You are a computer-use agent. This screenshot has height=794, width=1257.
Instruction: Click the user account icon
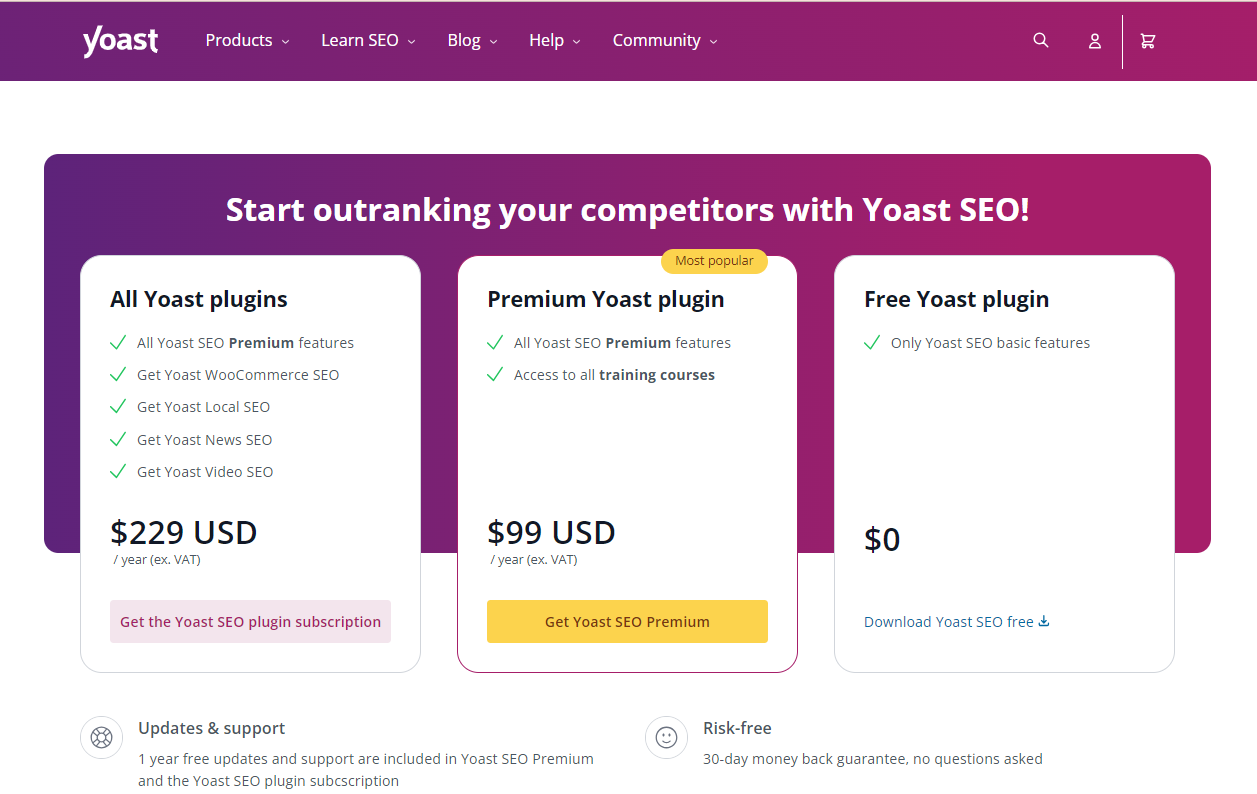pos(1095,41)
